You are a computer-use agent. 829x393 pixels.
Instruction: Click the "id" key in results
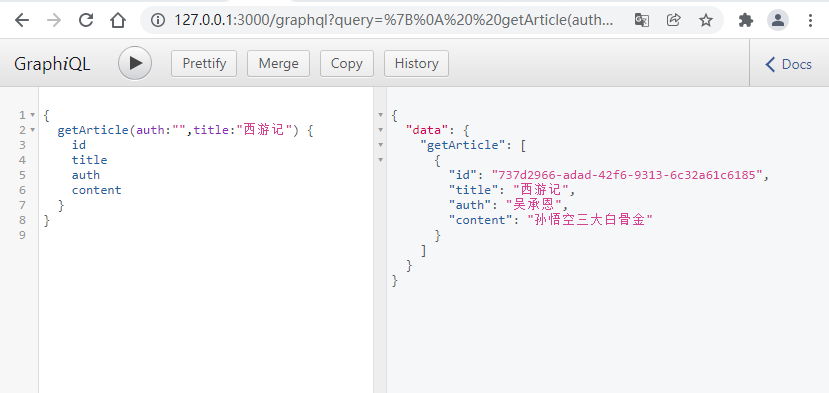point(463,175)
